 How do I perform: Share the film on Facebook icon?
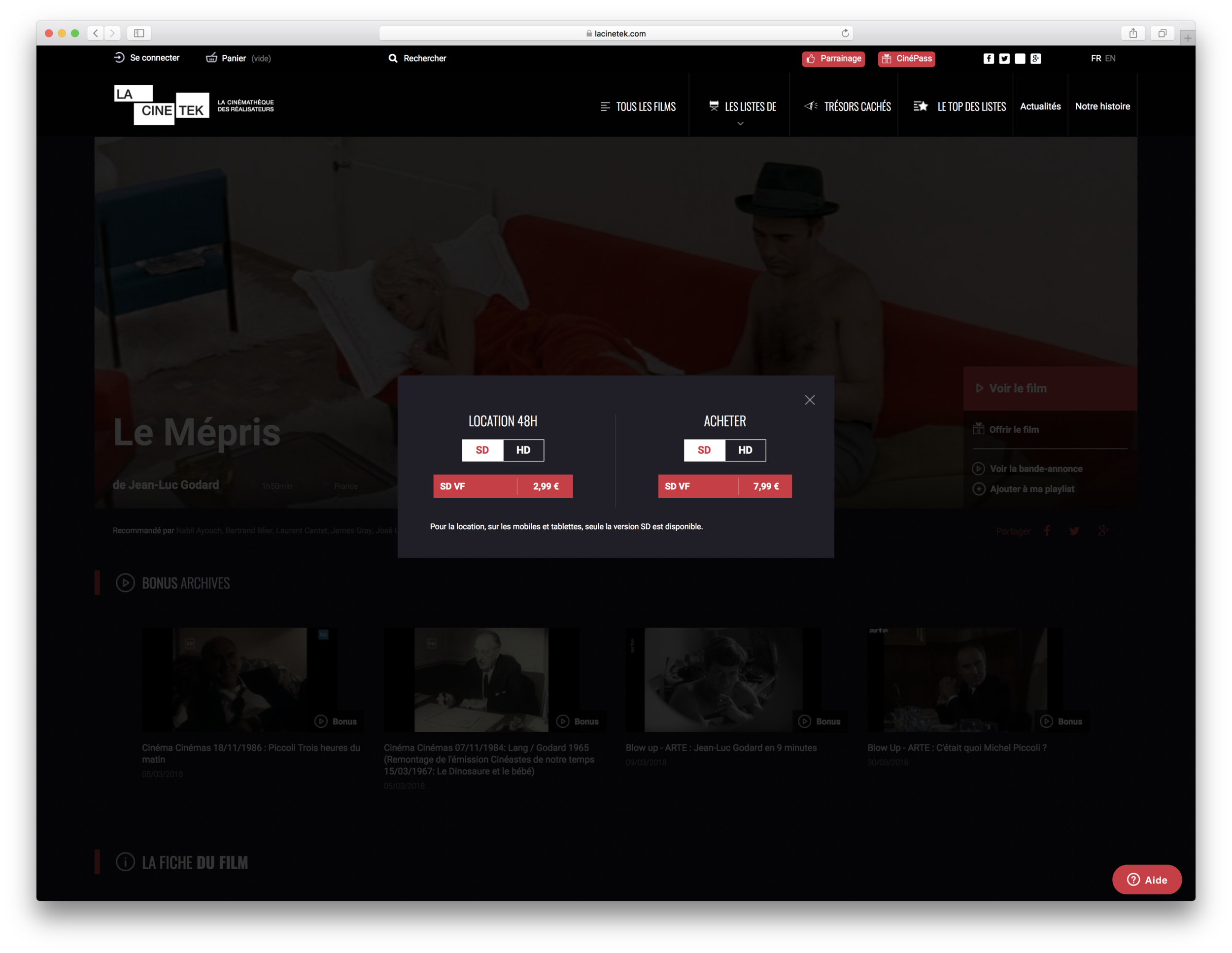pyautogui.click(x=1047, y=531)
